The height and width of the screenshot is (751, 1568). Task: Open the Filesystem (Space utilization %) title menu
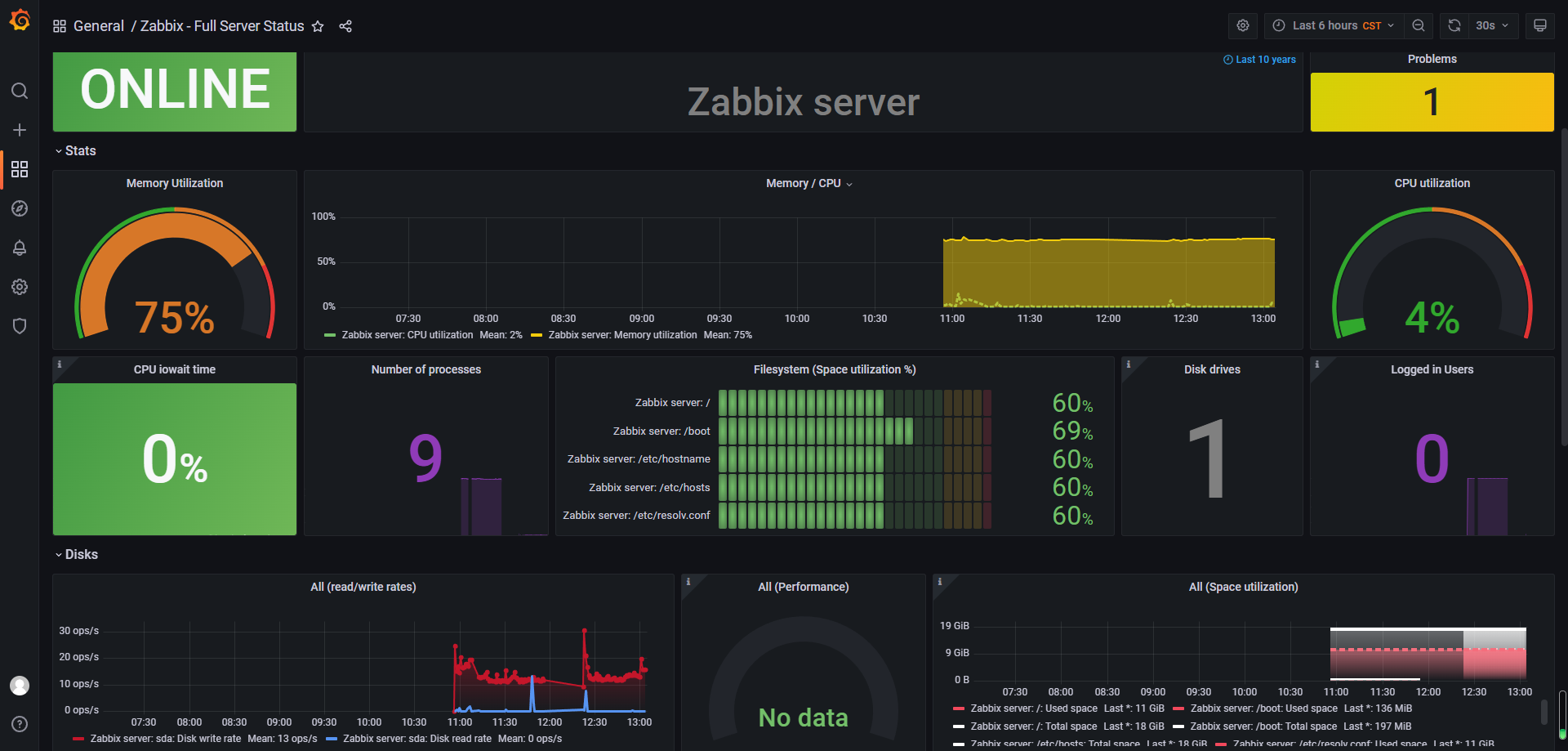tap(835, 370)
